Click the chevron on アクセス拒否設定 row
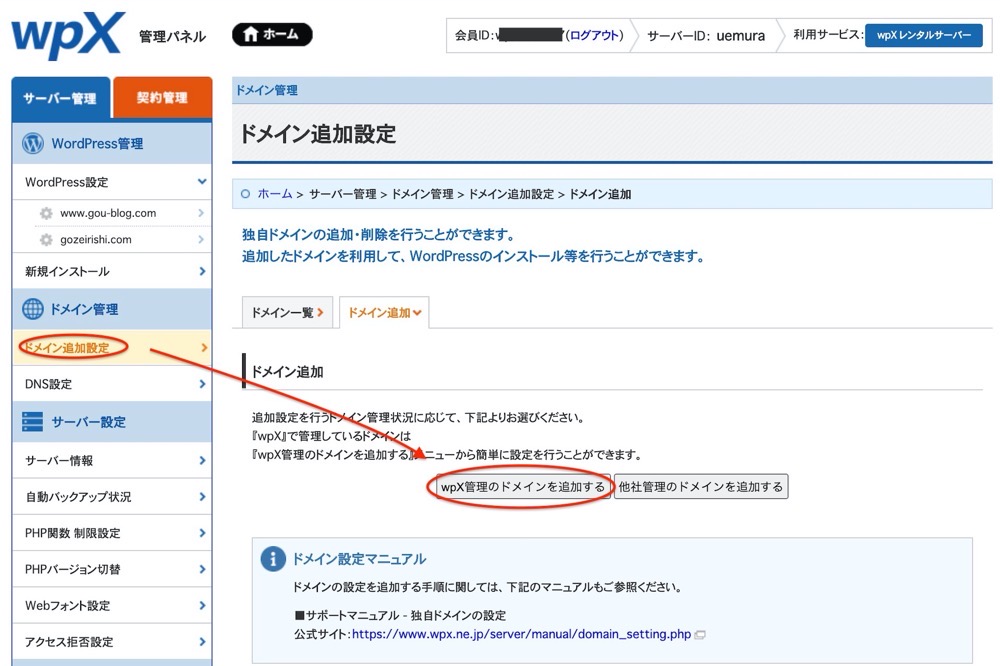Image resolution: width=1000 pixels, height=666 pixels. [202, 642]
